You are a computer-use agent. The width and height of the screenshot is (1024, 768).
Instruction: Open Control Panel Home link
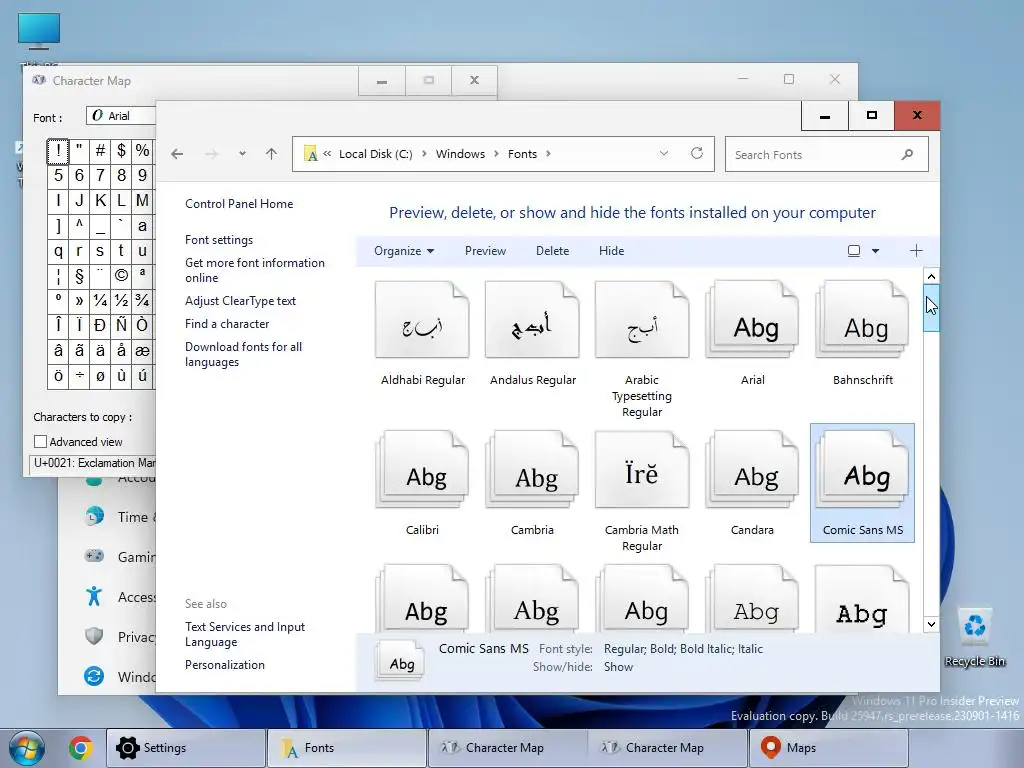coord(239,204)
